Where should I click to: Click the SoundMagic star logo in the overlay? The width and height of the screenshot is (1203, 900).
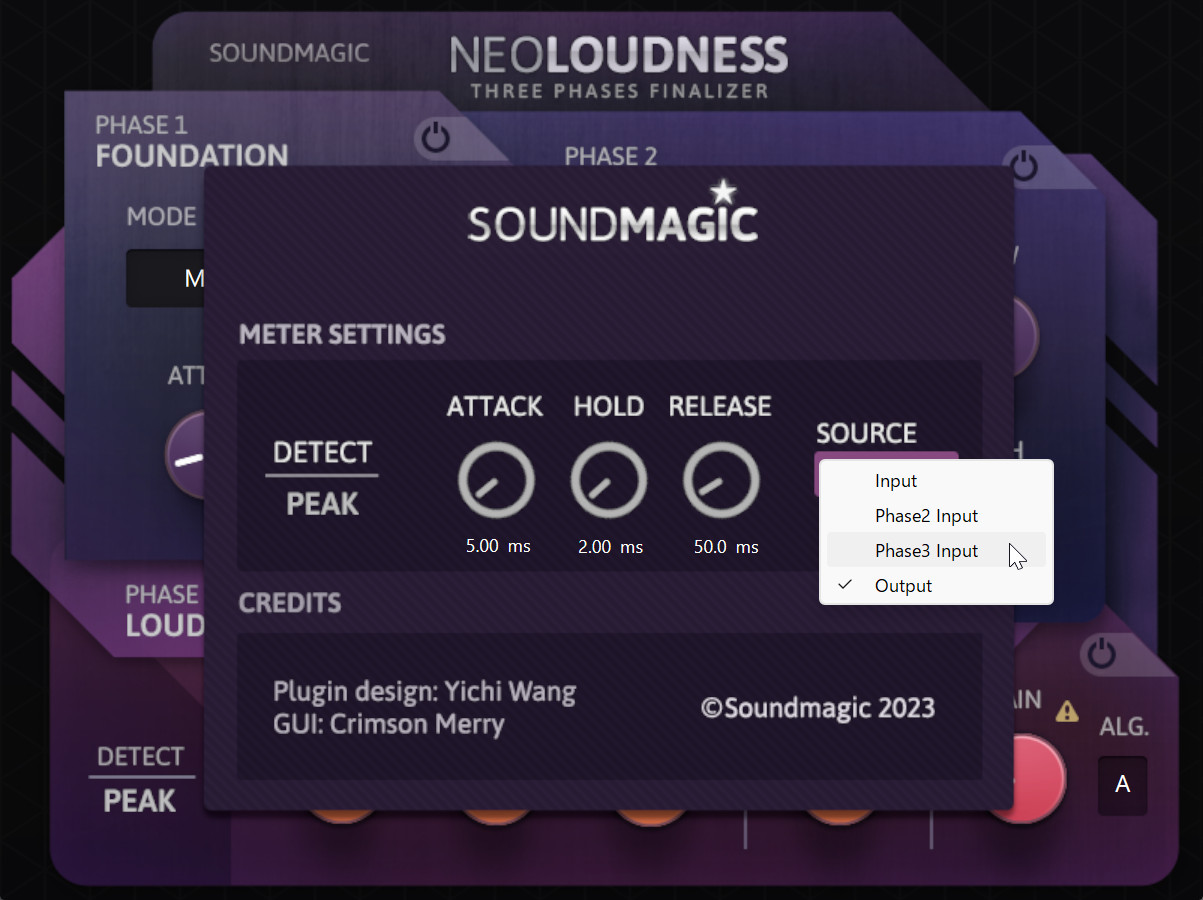[613, 212]
